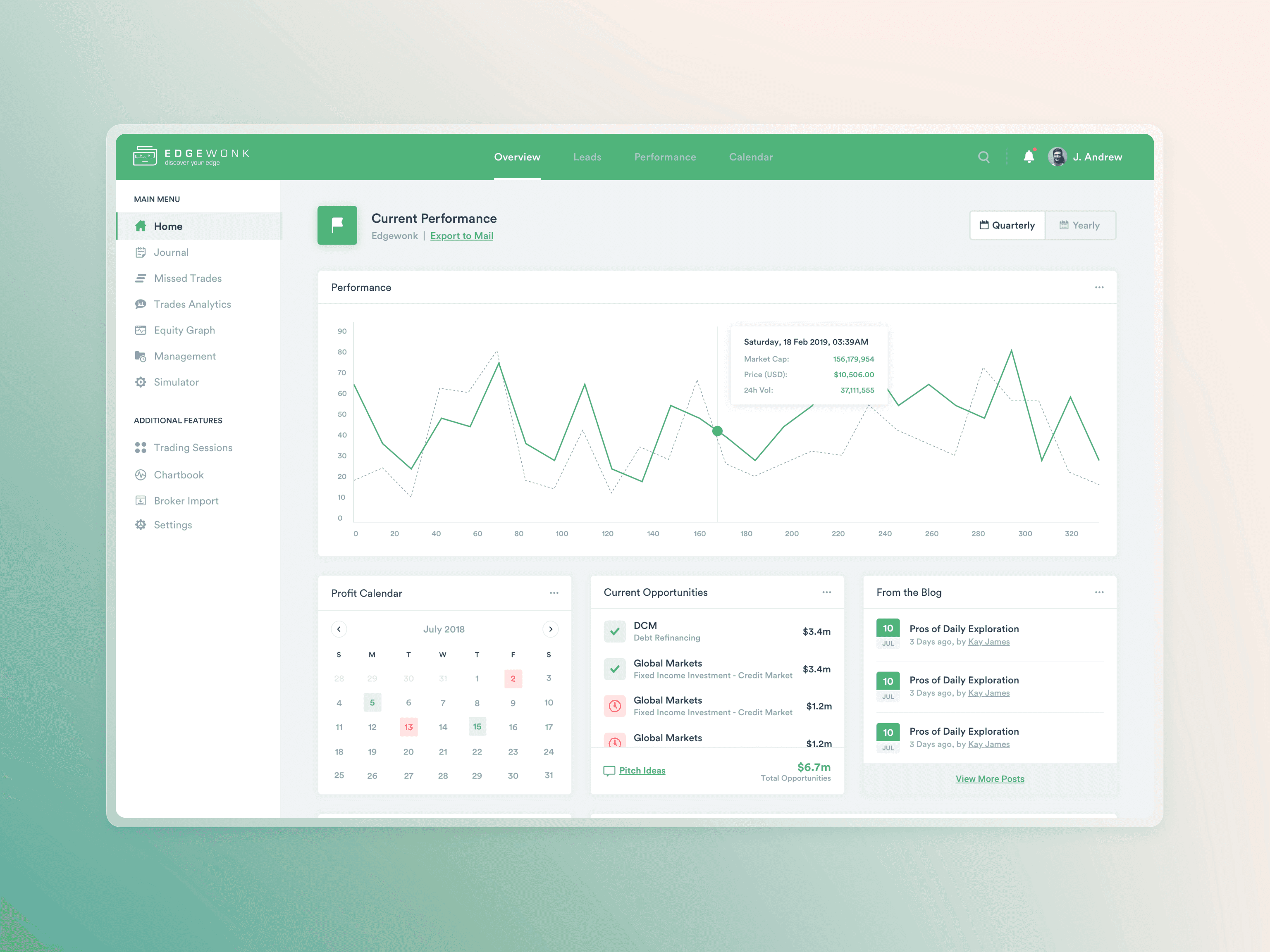Viewport: 1270px width, 952px height.
Task: Select the Journal icon in the sidebar
Action: click(x=141, y=252)
